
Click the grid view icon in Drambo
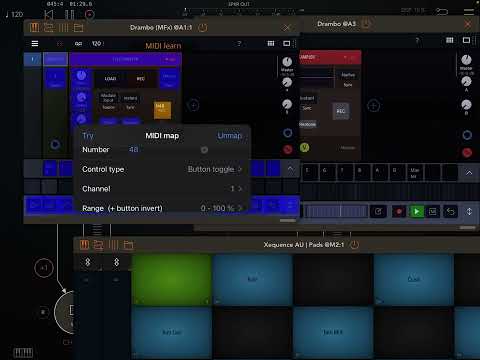point(271,44)
